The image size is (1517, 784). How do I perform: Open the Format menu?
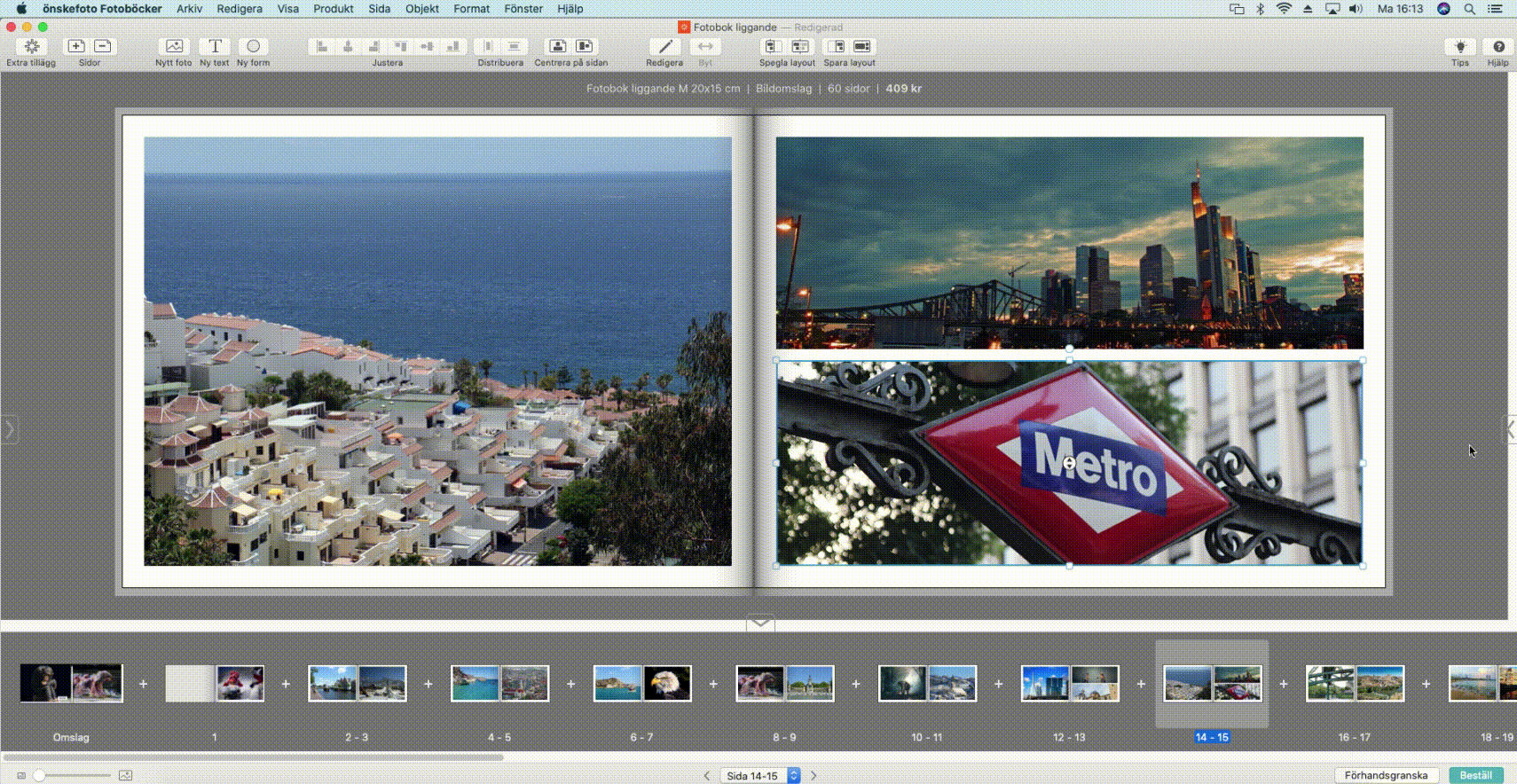472,9
